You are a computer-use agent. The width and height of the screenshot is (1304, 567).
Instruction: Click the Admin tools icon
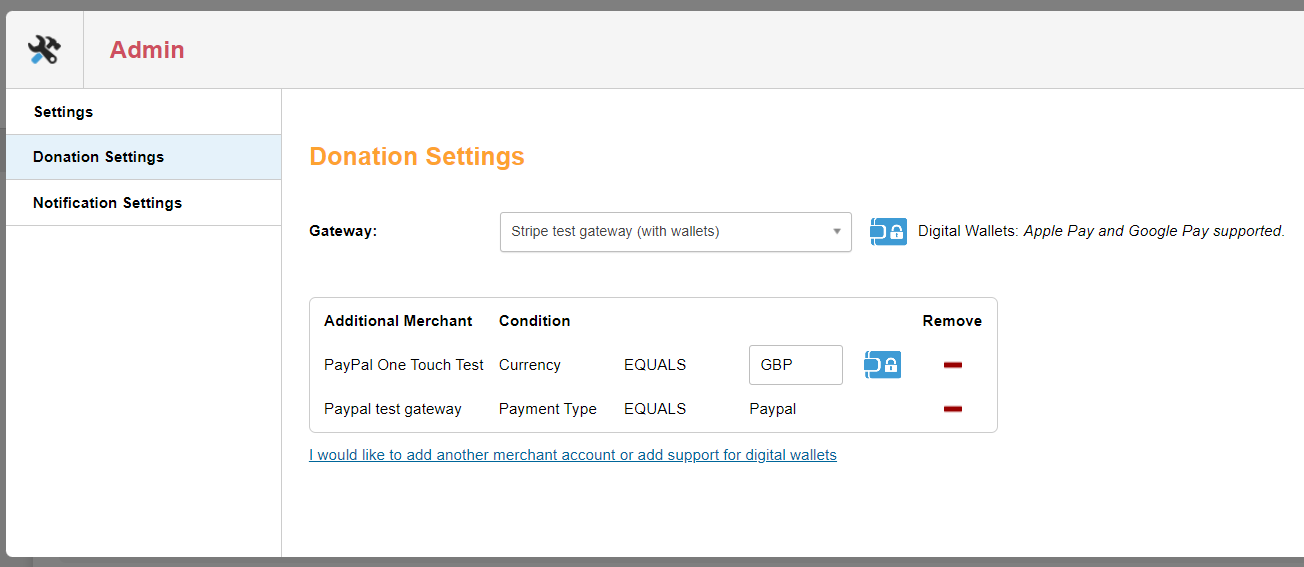point(44,50)
